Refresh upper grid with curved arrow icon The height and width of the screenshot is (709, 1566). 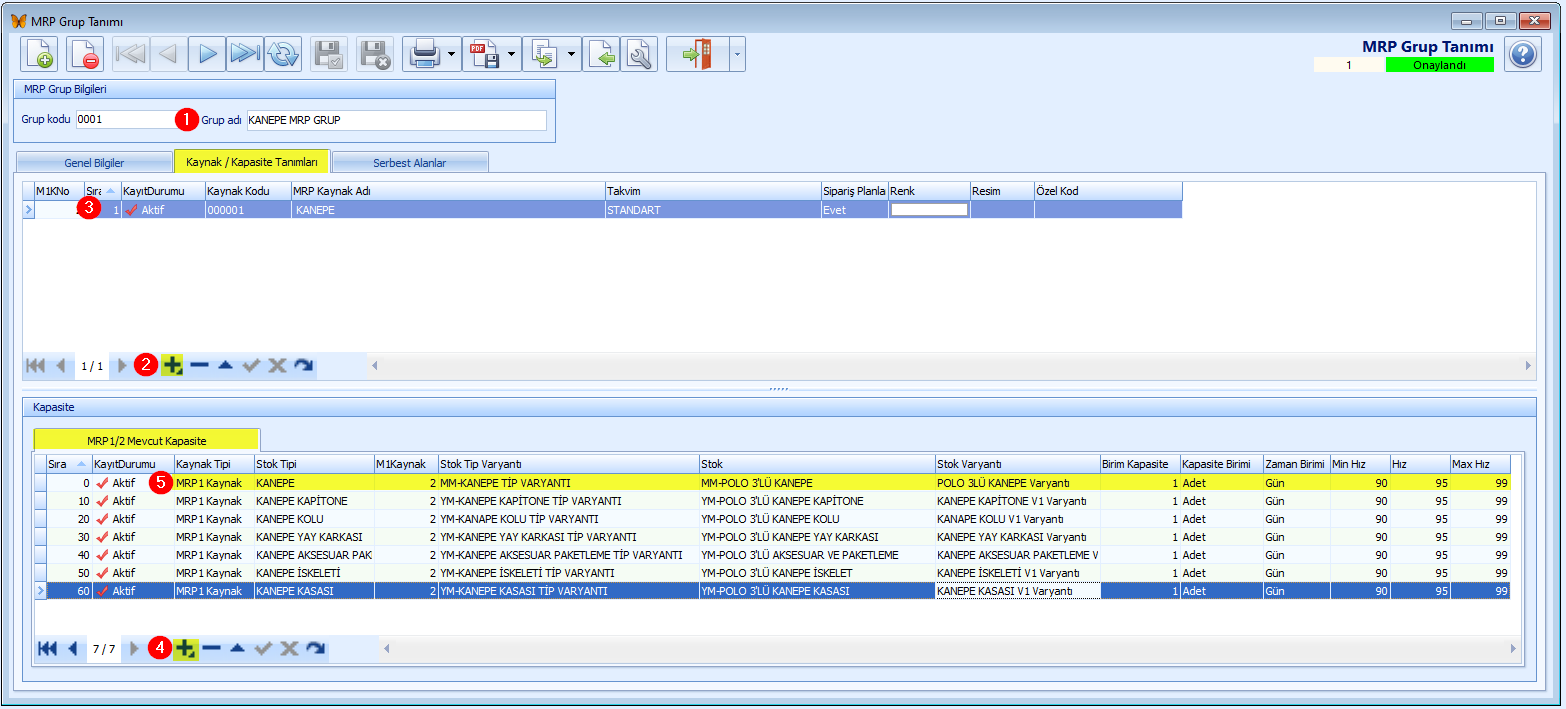303,366
